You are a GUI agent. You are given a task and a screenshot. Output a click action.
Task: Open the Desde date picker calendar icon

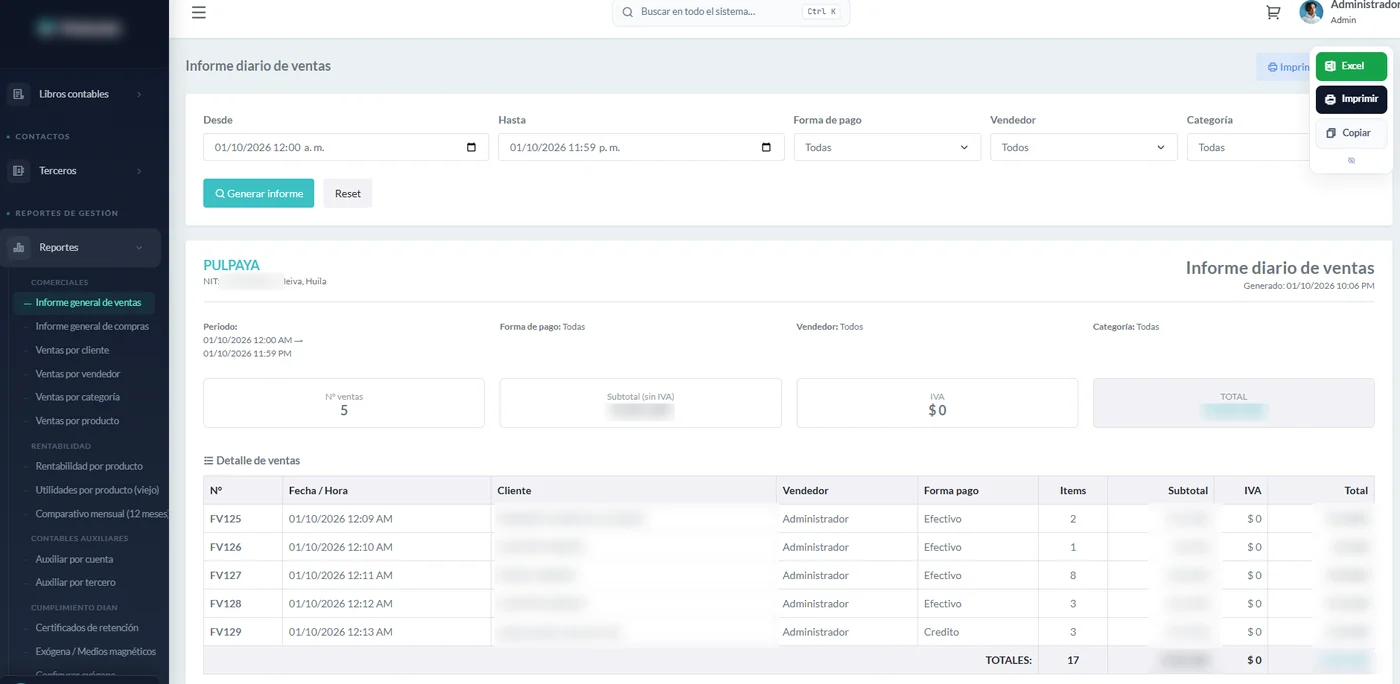472,148
